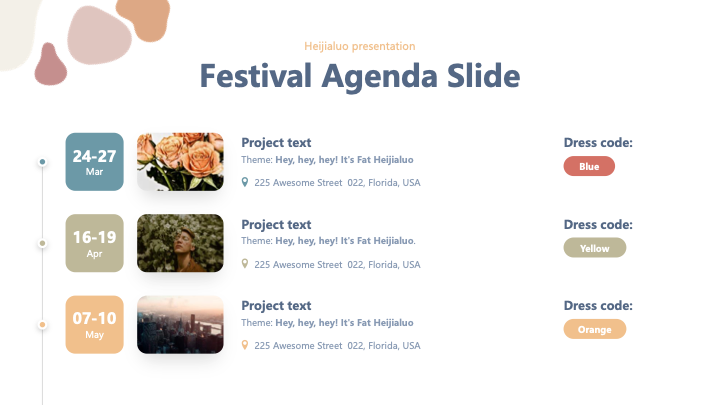Click the Orange dress code pill
The height and width of the screenshot is (405, 720).
(595, 329)
